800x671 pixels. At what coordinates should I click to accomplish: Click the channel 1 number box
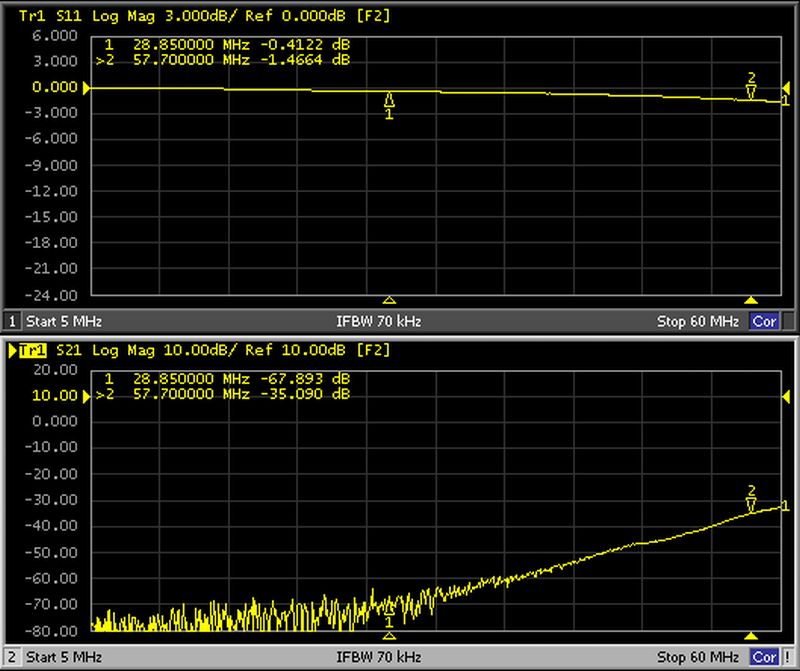click(x=13, y=321)
